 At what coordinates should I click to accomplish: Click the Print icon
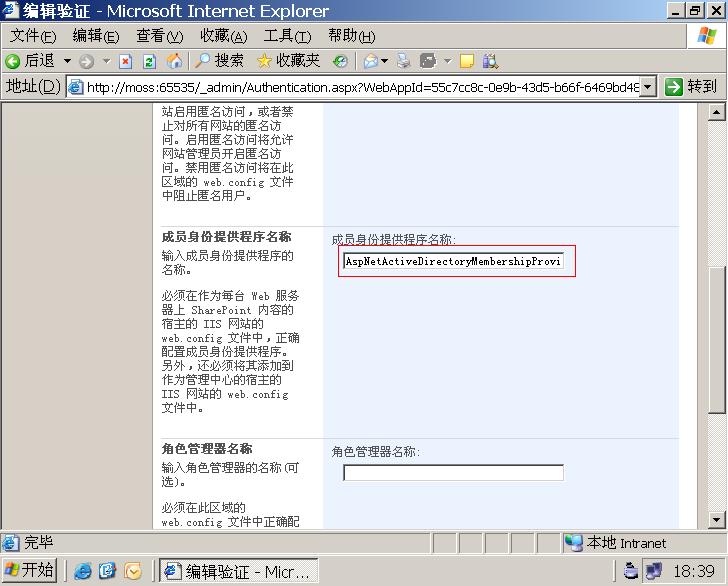[x=403, y=61]
